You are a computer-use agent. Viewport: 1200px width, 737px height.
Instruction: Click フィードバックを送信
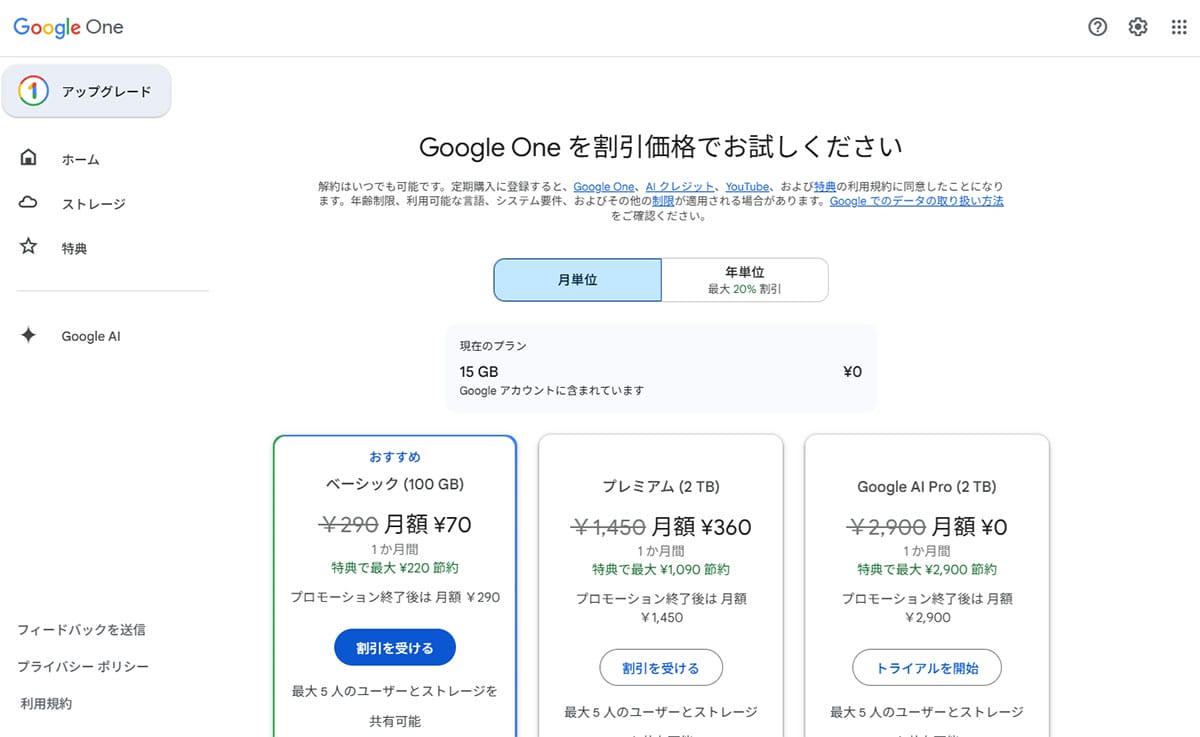click(81, 630)
